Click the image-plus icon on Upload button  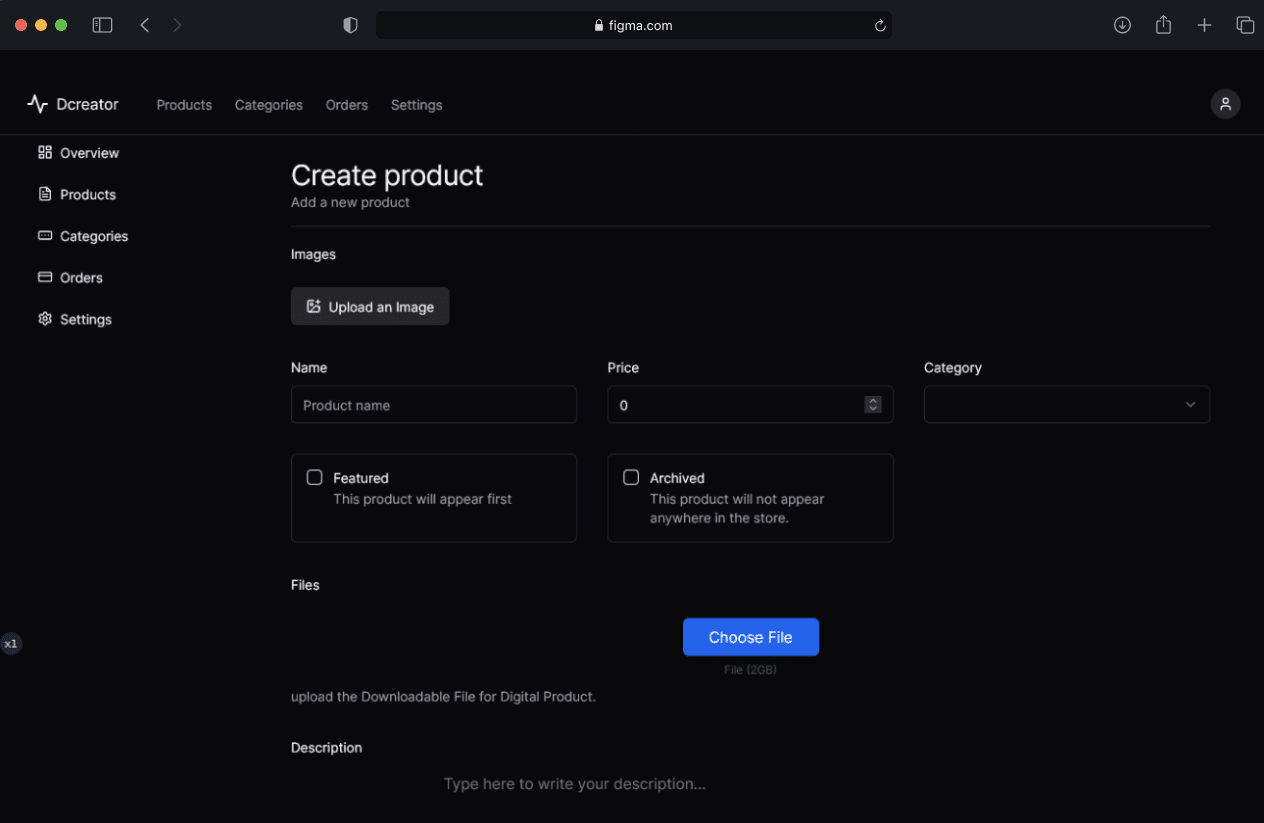[x=313, y=307]
